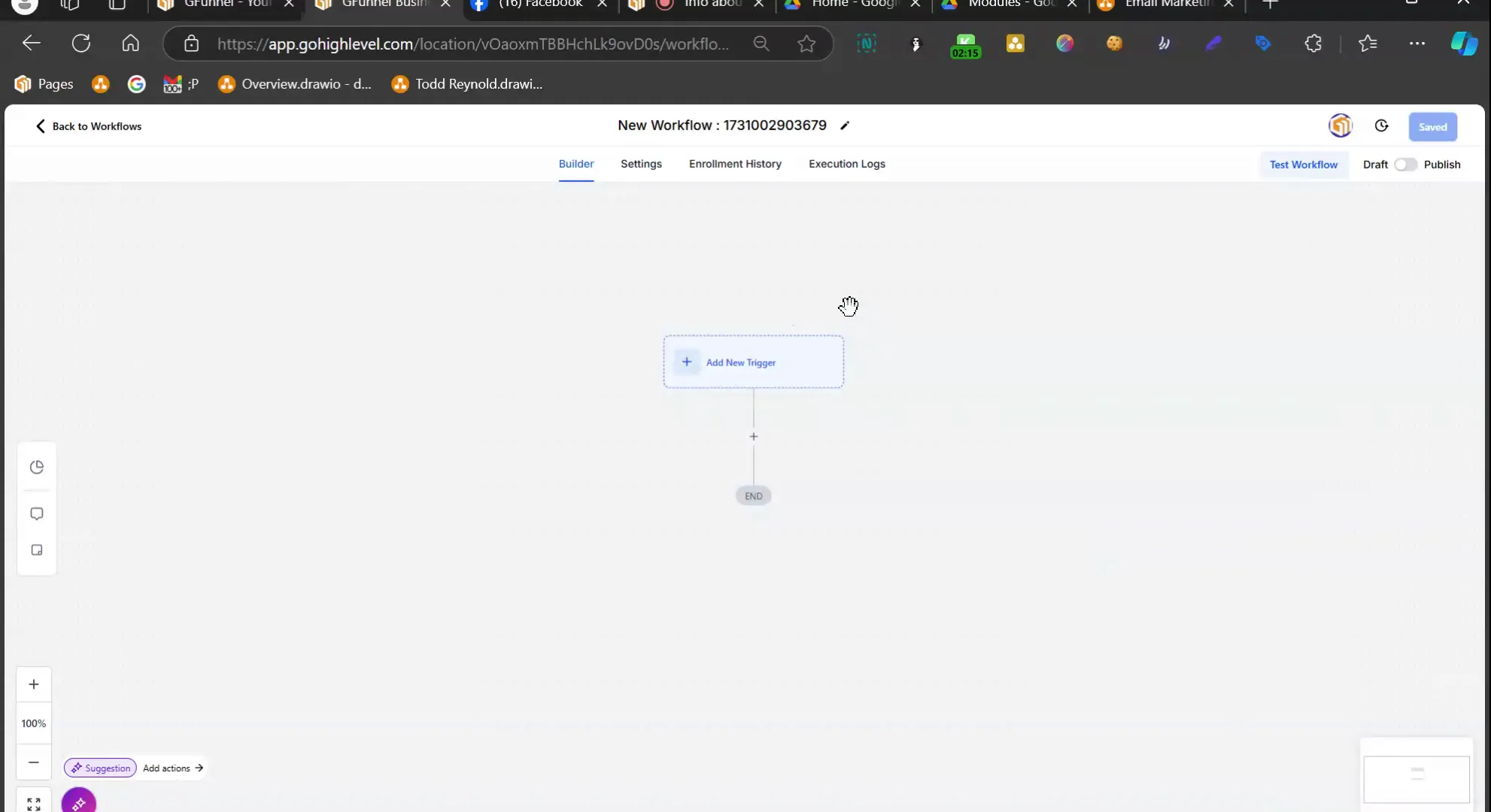Open a new browser tab

click(x=1271, y=5)
